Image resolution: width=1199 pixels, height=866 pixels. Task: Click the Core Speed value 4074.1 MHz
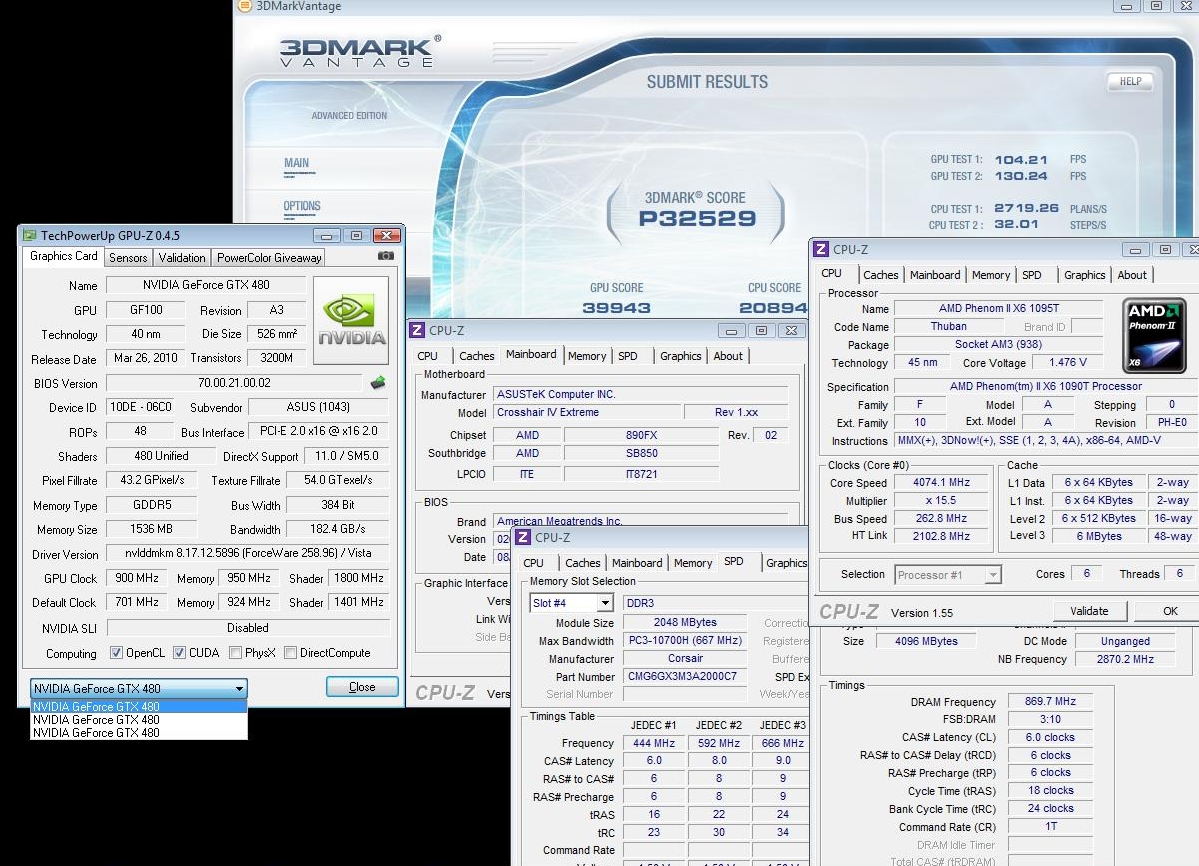click(941, 483)
